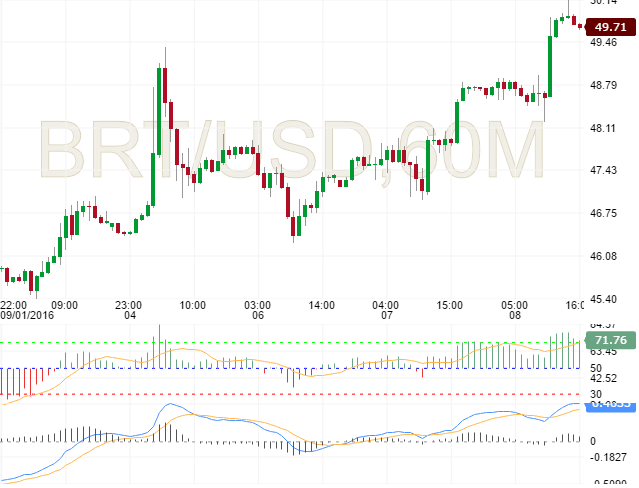Viewport: 639px width, 488px height.
Task: Select the 14:00 time axis label
Action: 320,304
